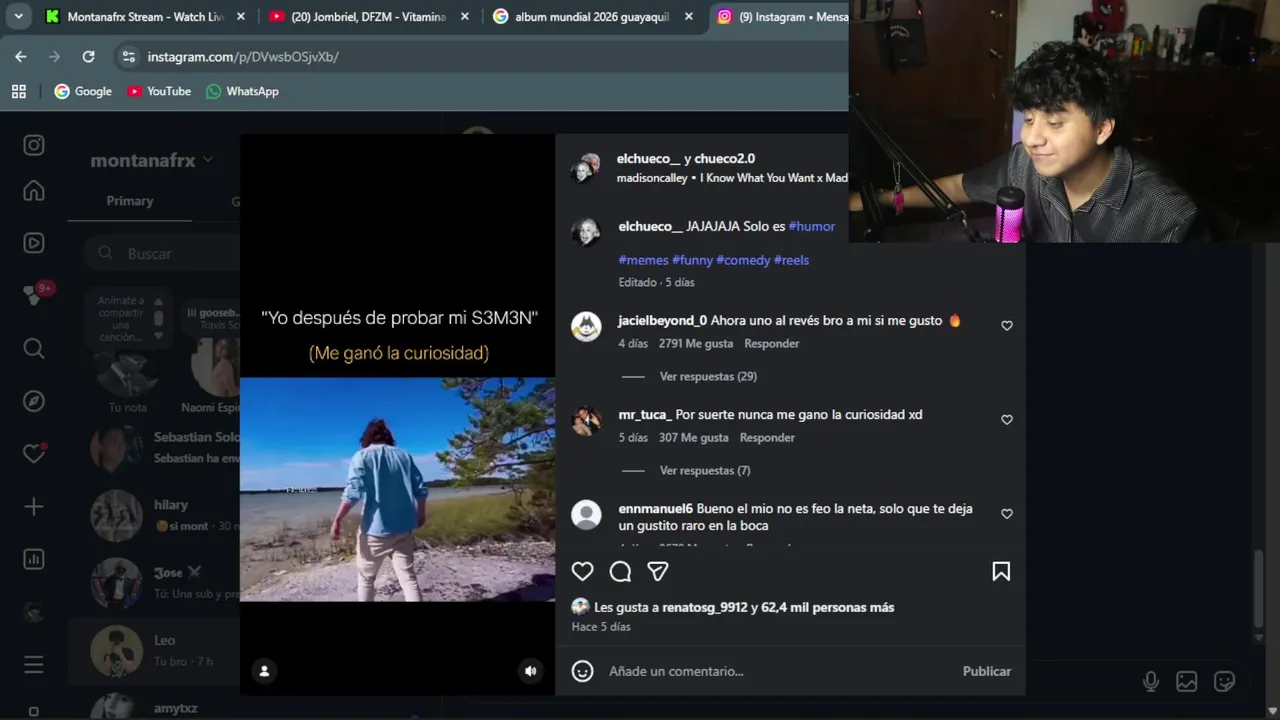Click the Buscar search field

tap(162, 254)
